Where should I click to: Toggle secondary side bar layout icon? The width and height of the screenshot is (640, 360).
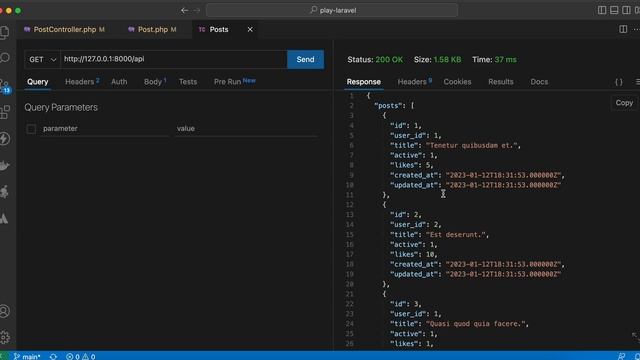626,10
